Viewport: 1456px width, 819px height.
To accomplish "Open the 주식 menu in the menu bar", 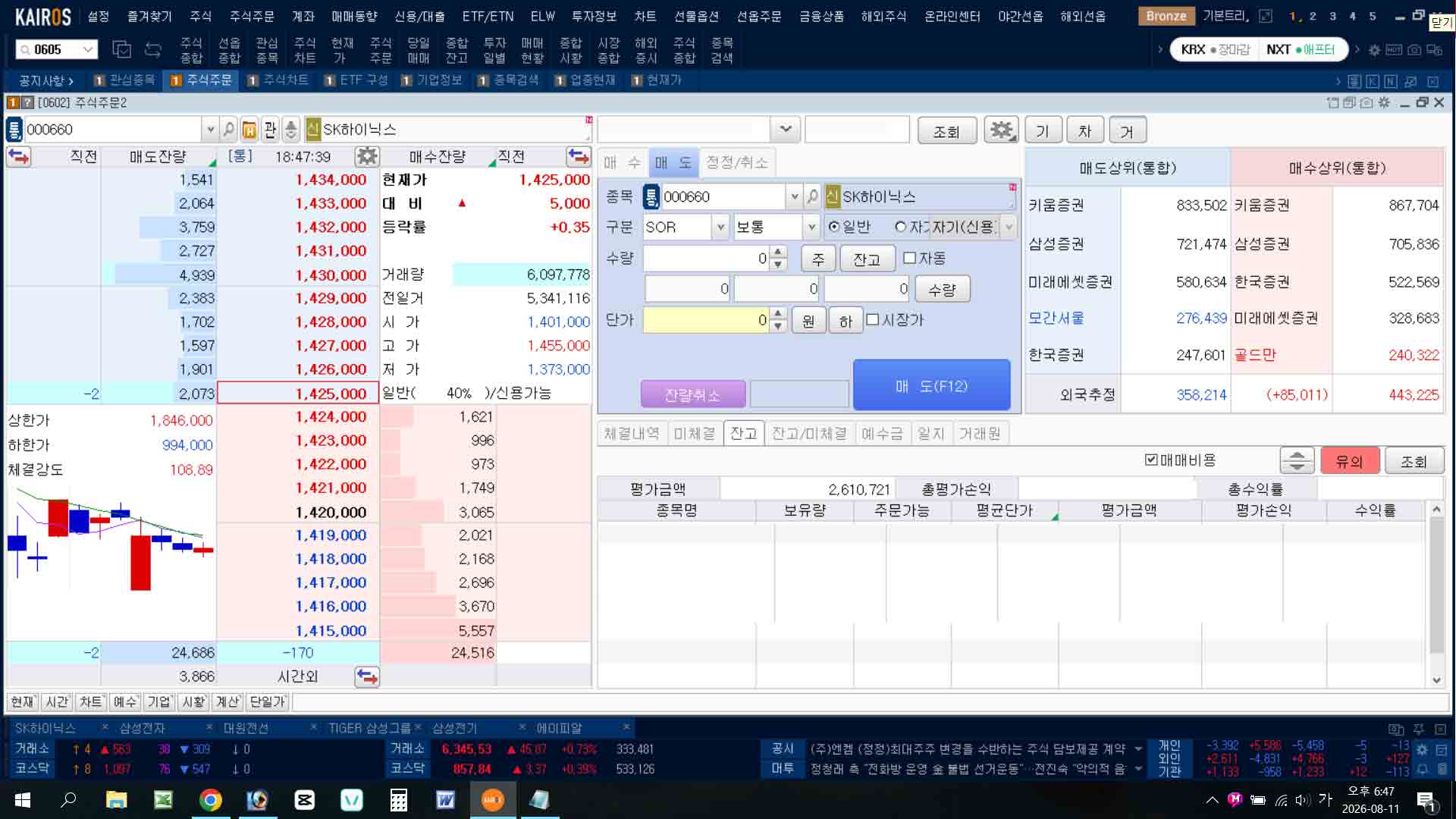I will [x=200, y=16].
